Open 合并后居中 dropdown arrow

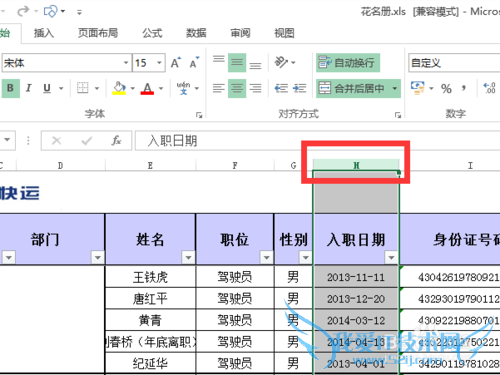point(395,88)
